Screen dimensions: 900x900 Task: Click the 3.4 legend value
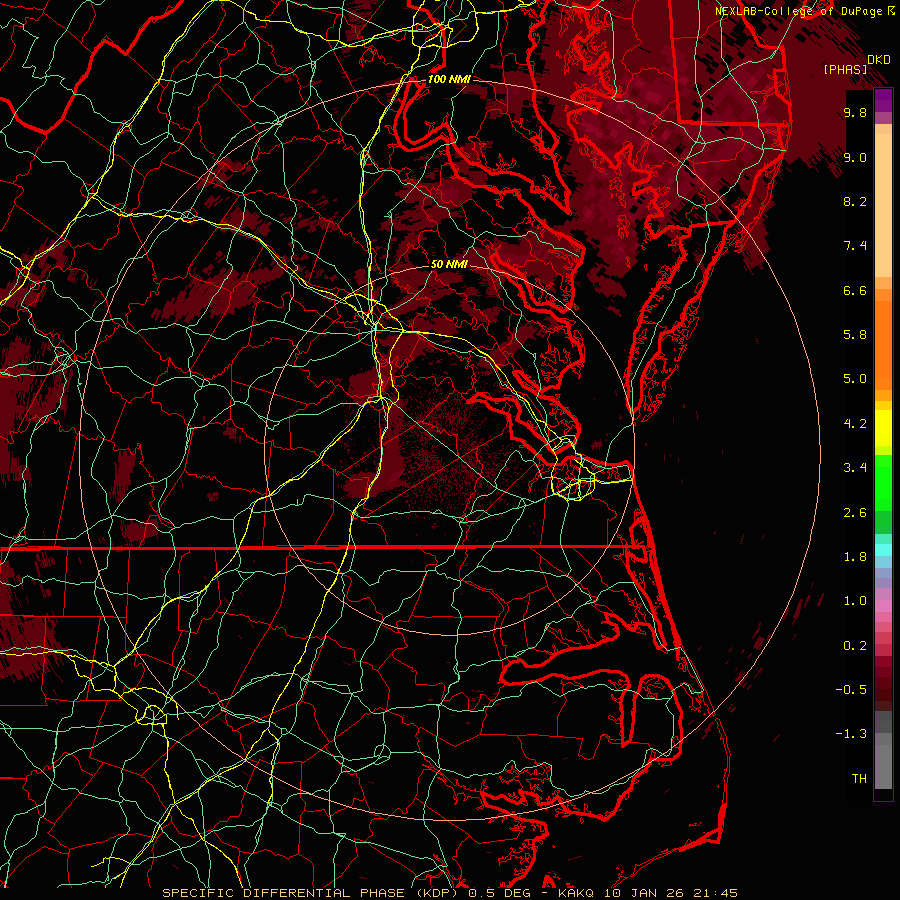click(x=855, y=468)
